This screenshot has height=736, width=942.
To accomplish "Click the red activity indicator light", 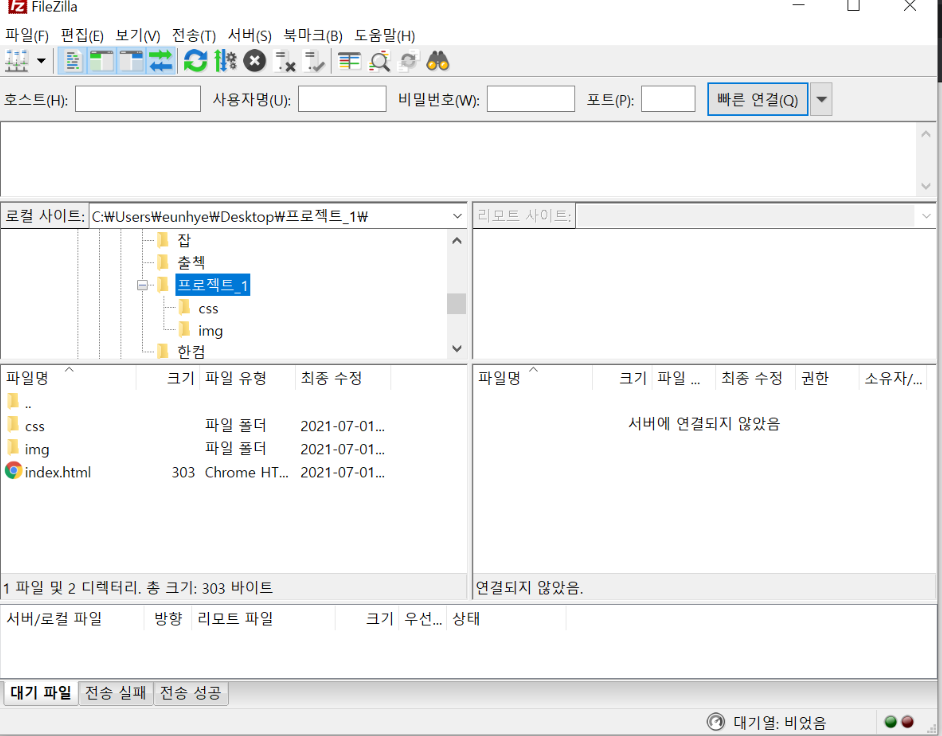I will (x=907, y=722).
